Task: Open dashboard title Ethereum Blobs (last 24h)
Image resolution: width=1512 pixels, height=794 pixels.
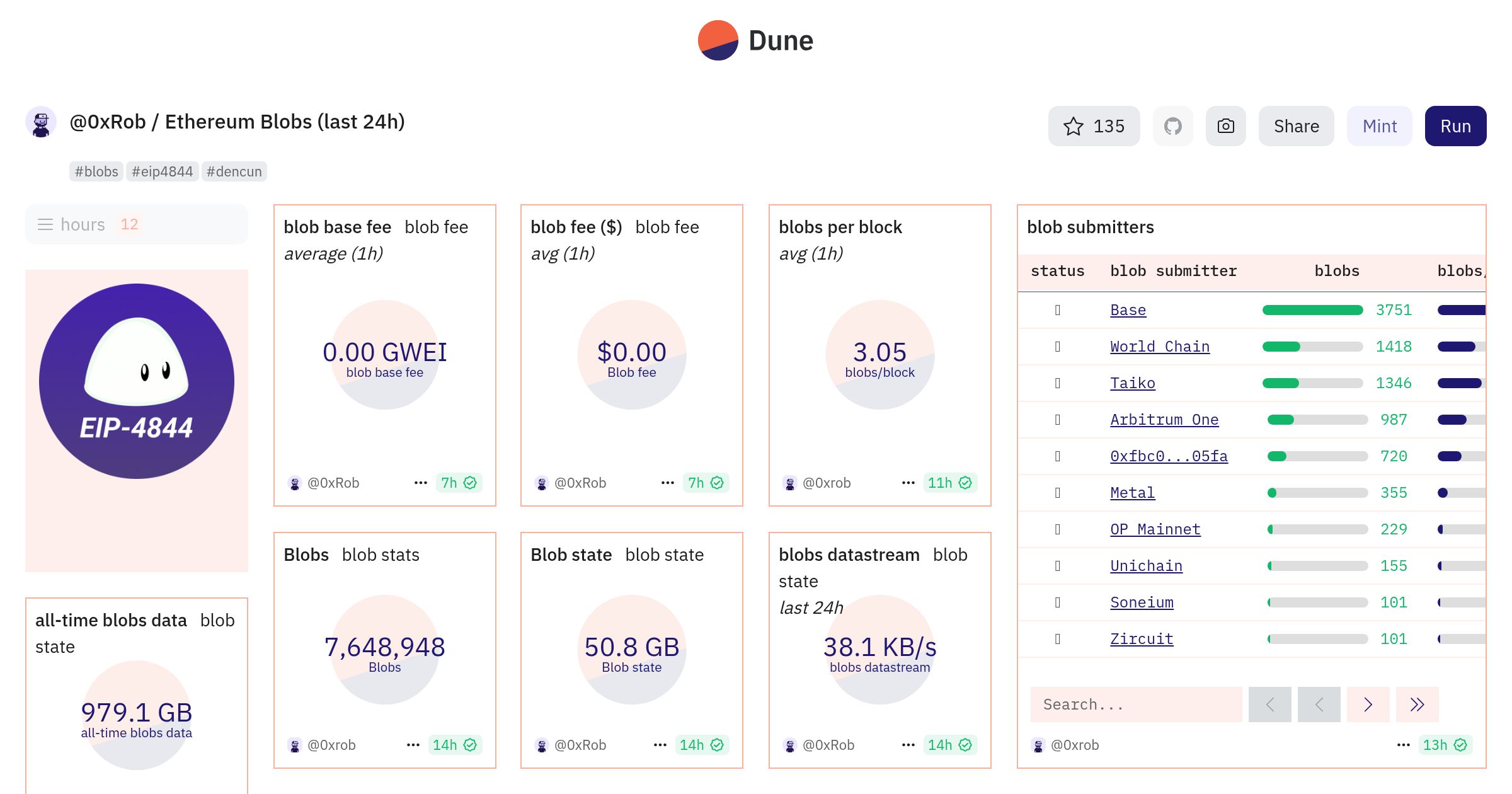Action: 285,122
